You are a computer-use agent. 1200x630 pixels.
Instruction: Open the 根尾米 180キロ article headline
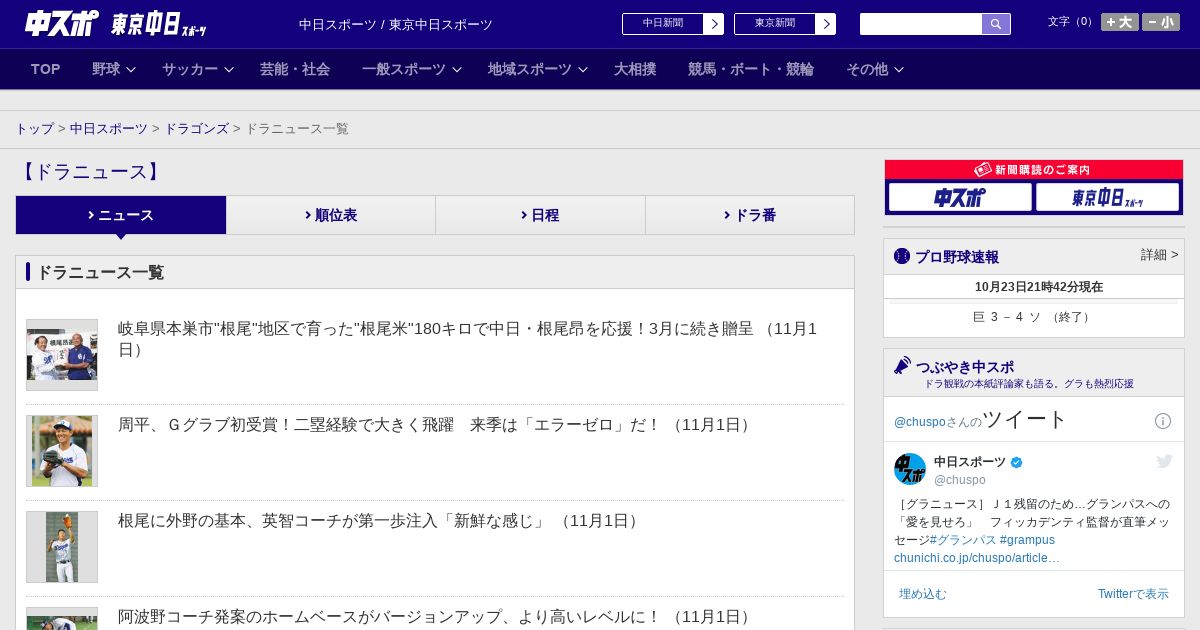click(468, 339)
